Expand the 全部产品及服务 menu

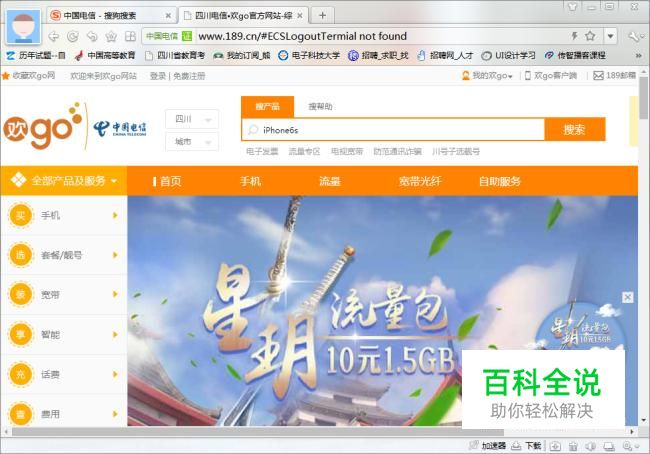(64, 181)
